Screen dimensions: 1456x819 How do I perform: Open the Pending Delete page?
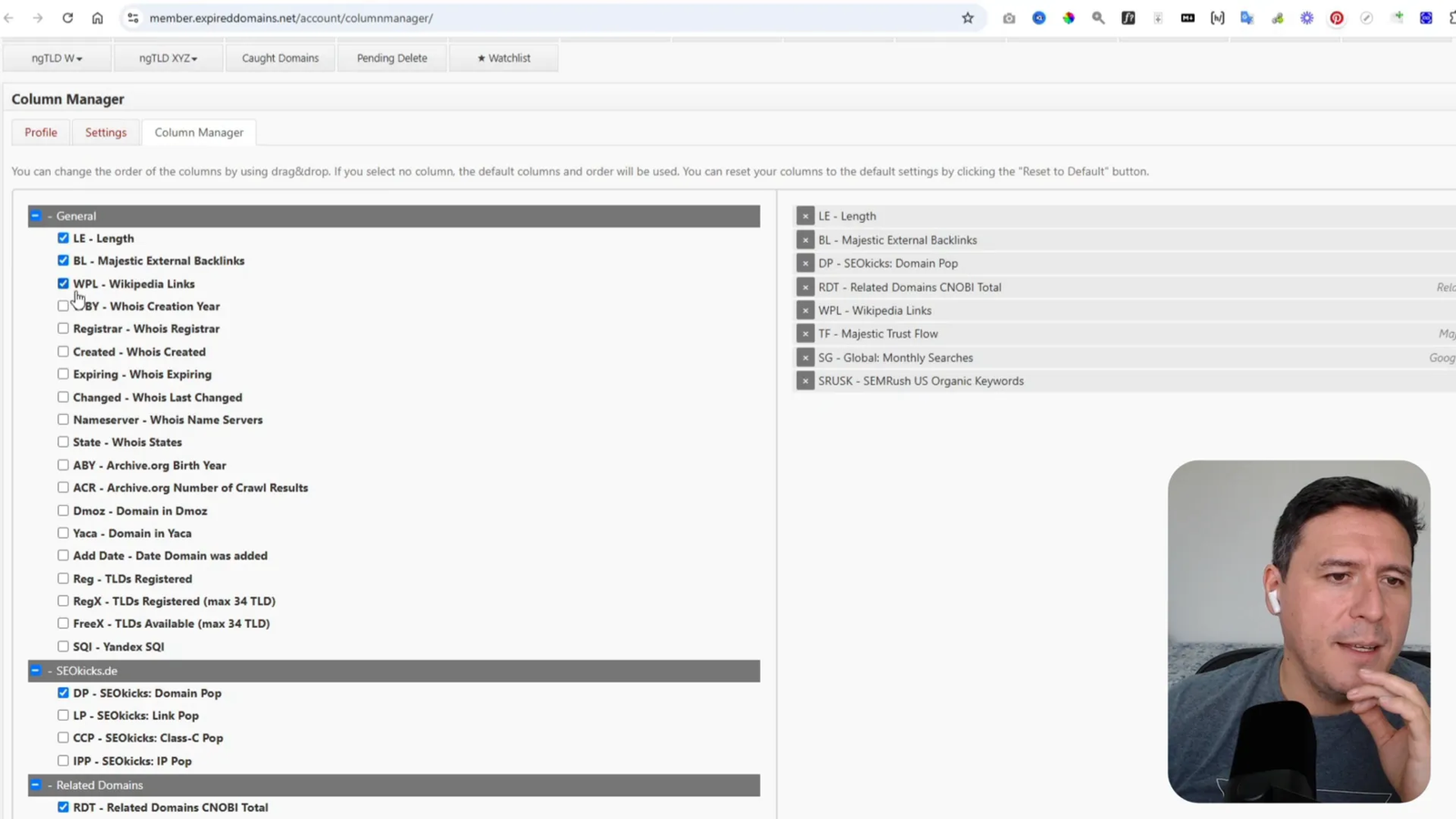click(392, 57)
